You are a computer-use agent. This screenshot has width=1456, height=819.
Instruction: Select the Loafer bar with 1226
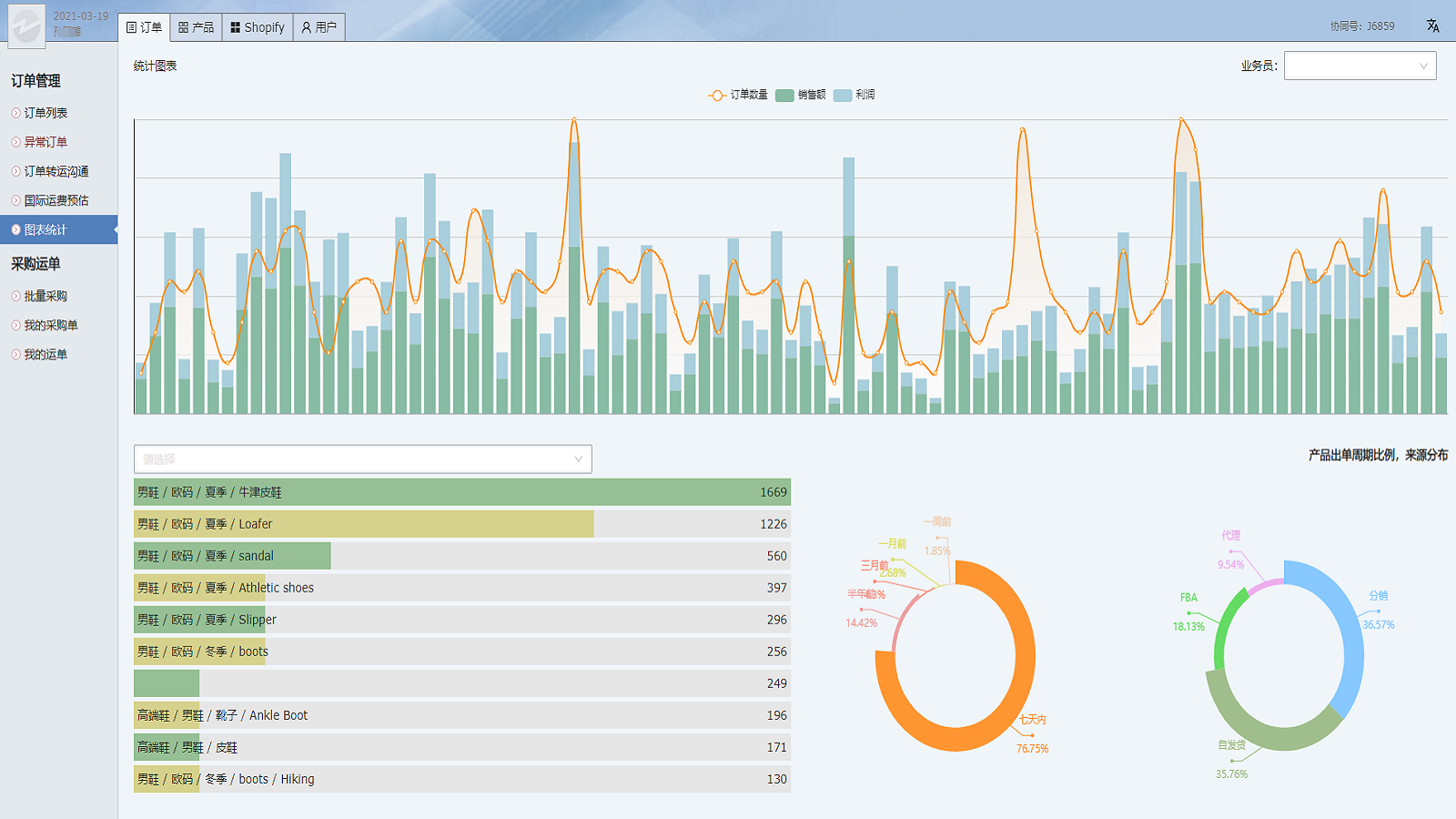tap(462, 524)
